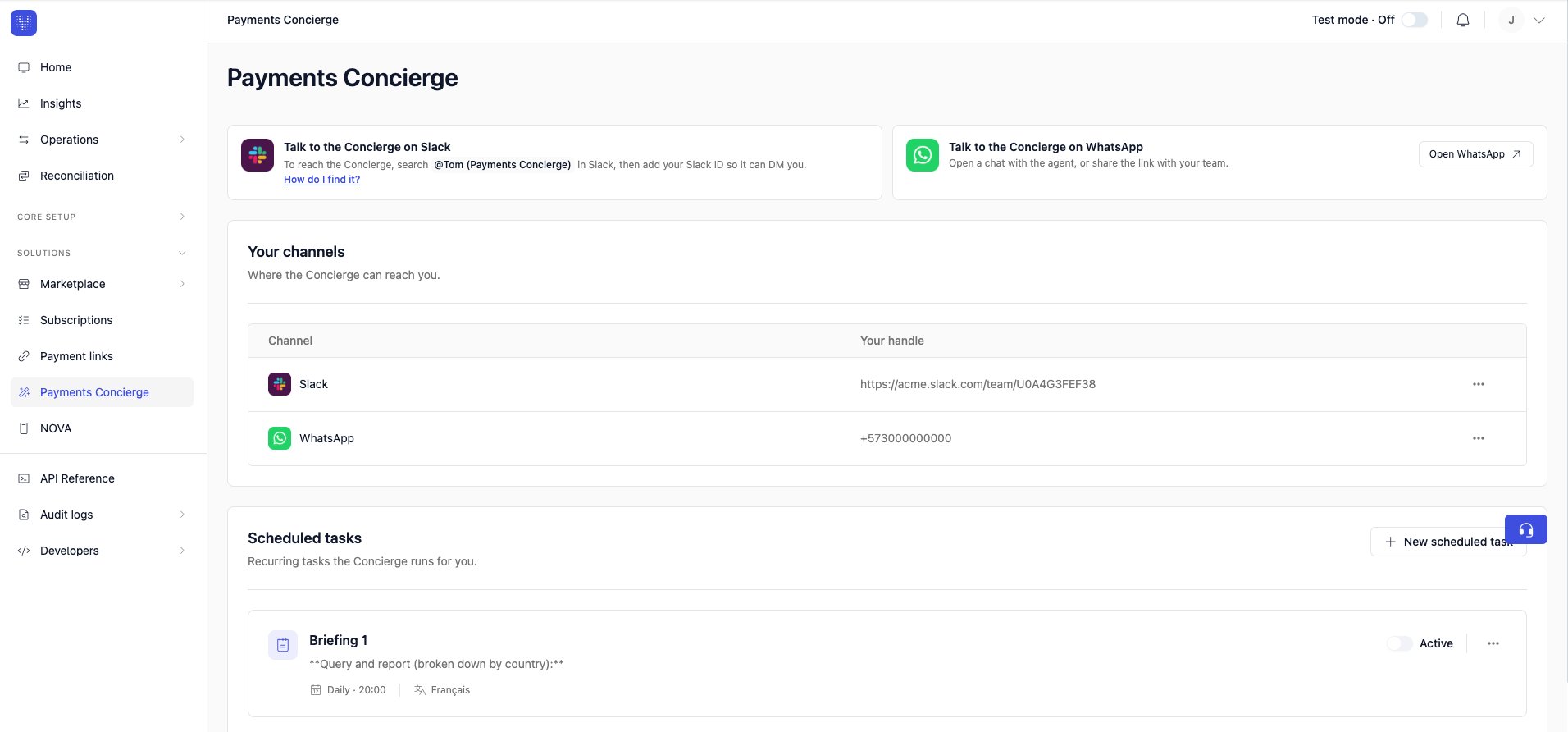Open notifications bell
The height and width of the screenshot is (732, 1568).
[1463, 20]
